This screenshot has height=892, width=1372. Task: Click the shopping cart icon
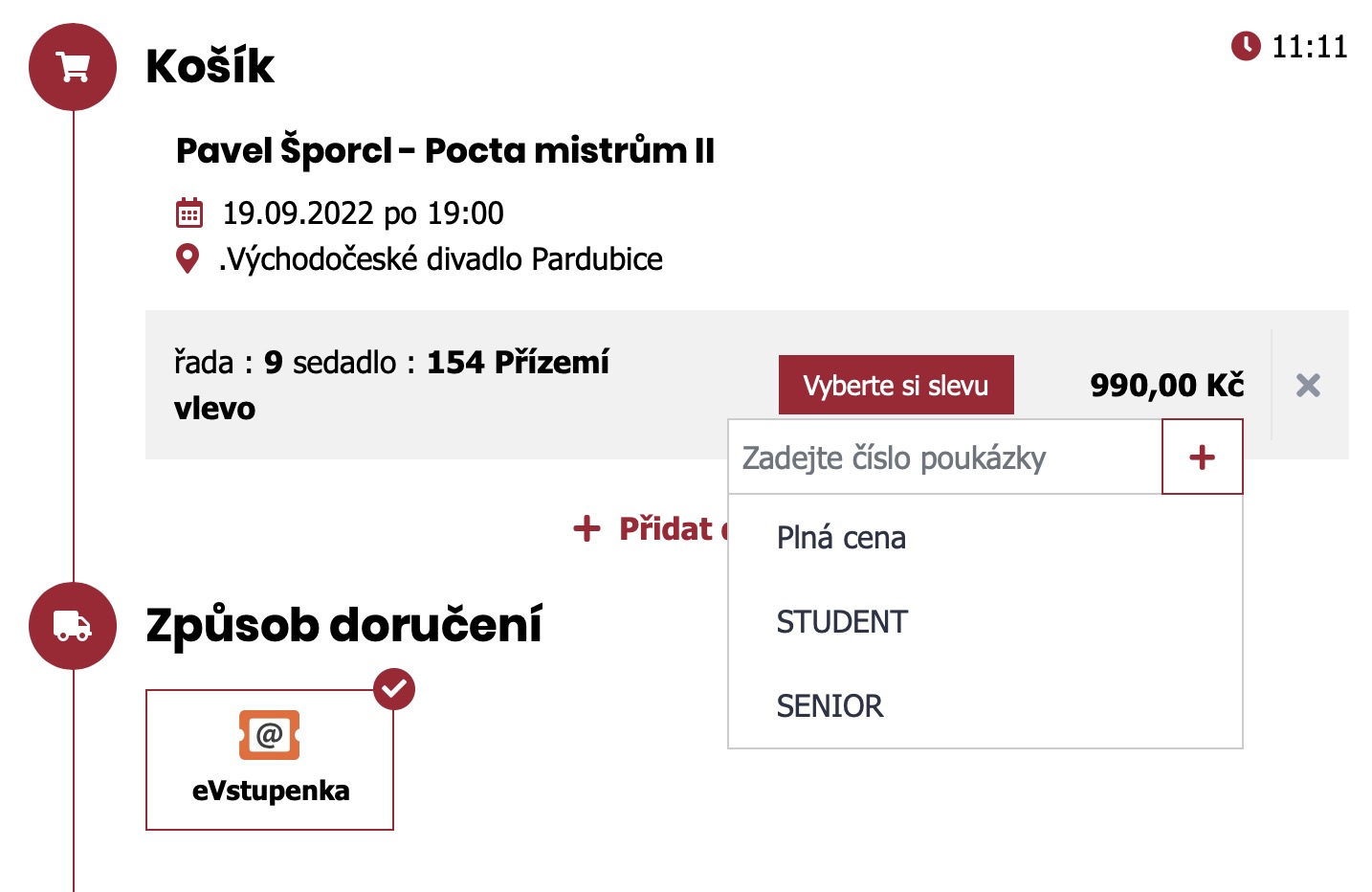point(73,67)
